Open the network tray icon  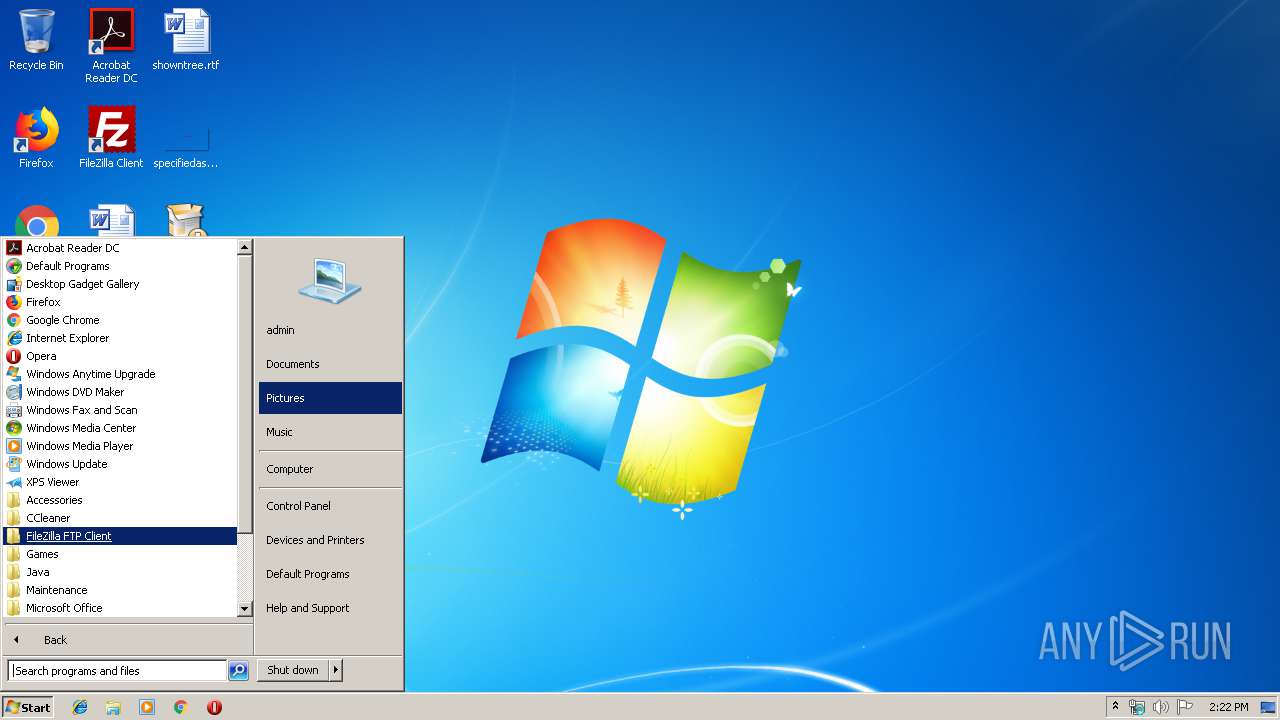(1137, 707)
